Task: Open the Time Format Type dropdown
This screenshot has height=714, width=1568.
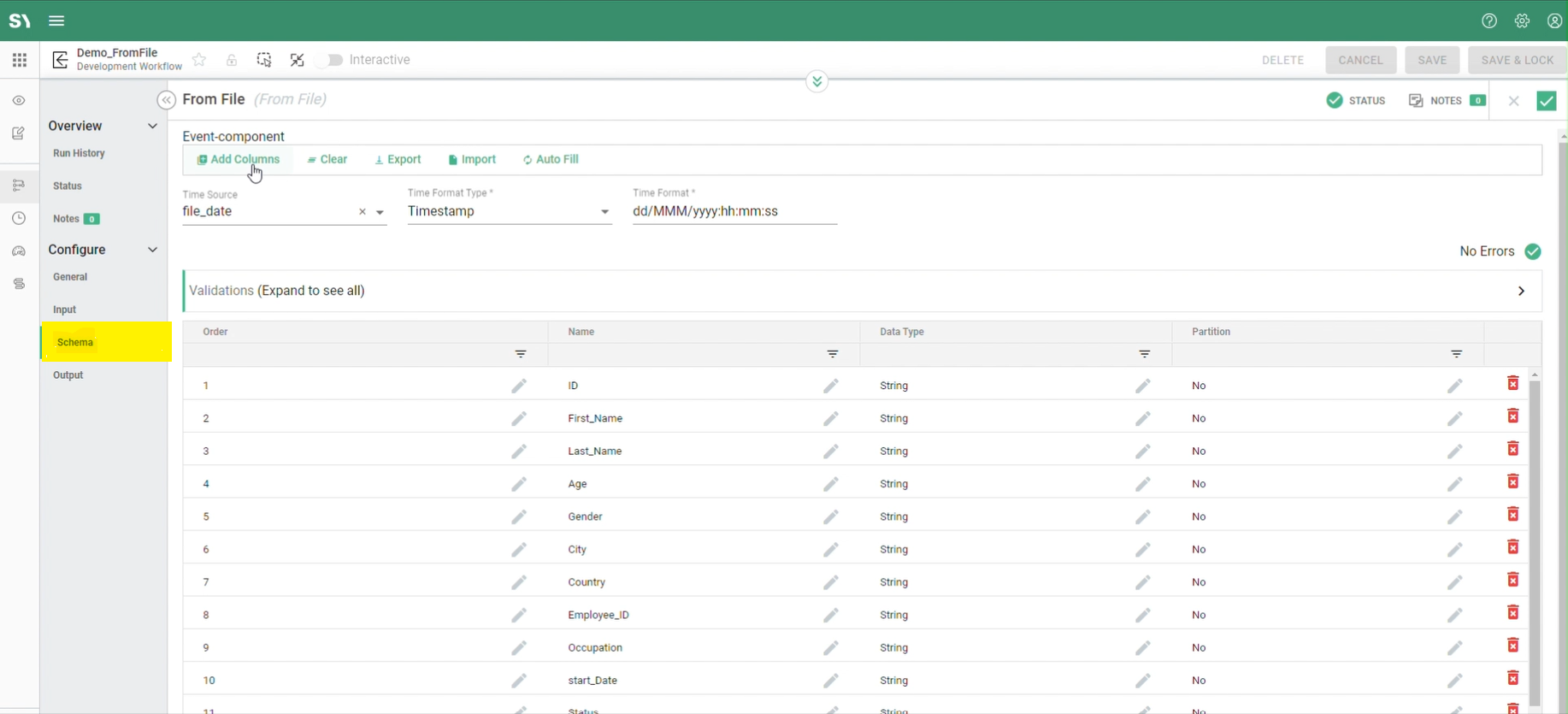Action: 604,212
